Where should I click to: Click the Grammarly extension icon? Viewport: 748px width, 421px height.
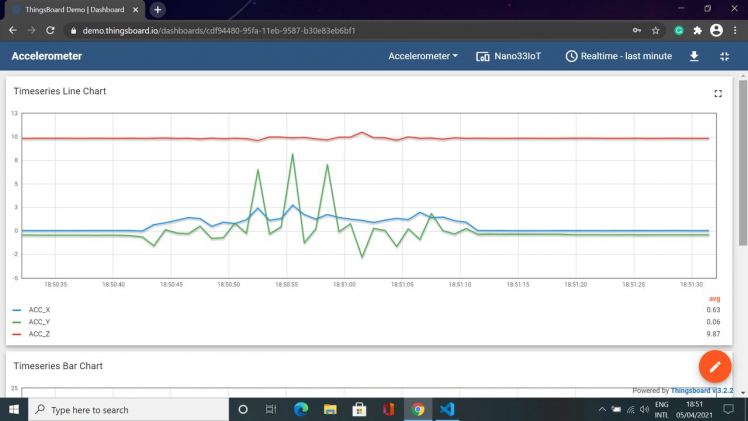coord(678,30)
